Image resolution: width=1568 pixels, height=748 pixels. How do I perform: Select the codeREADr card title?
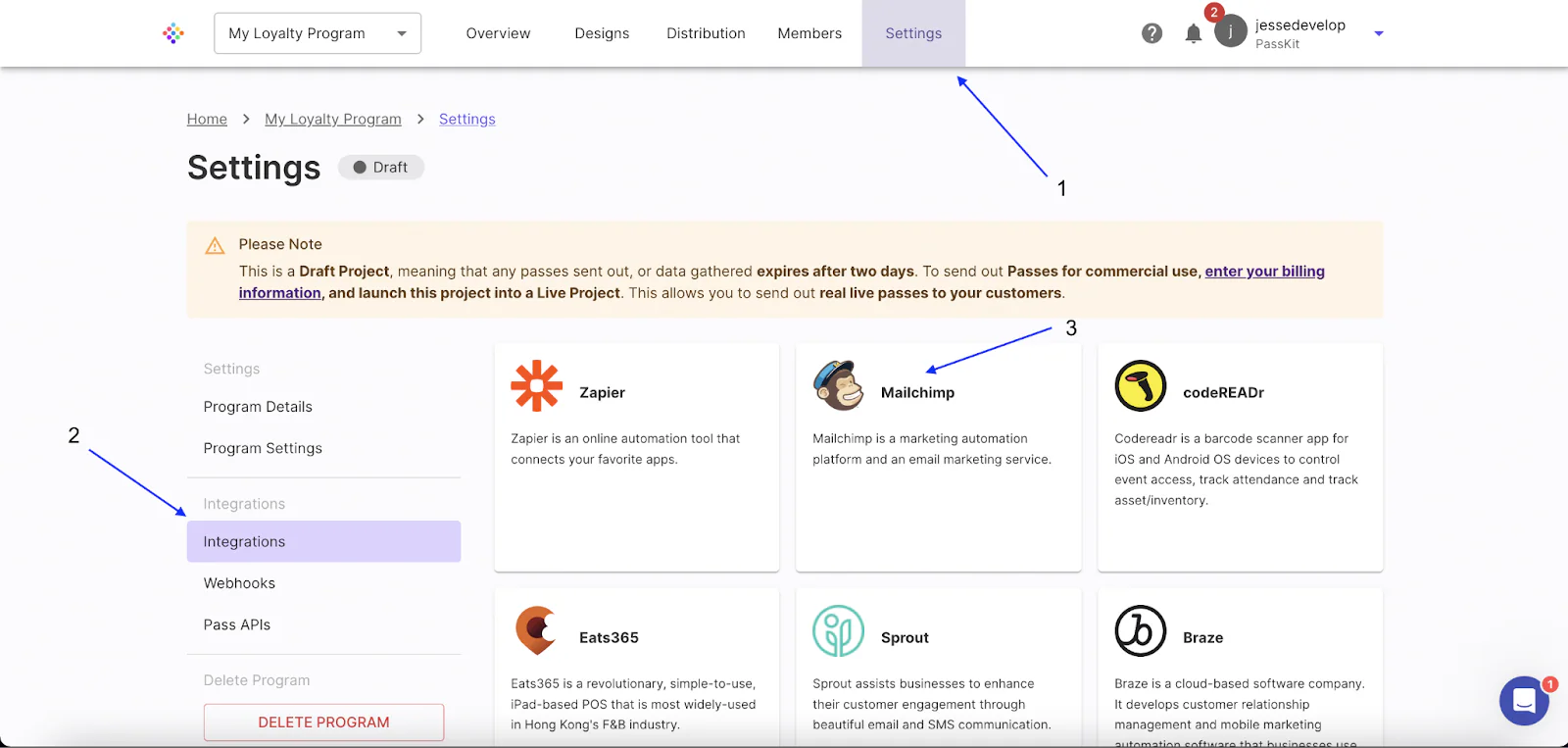click(1223, 392)
